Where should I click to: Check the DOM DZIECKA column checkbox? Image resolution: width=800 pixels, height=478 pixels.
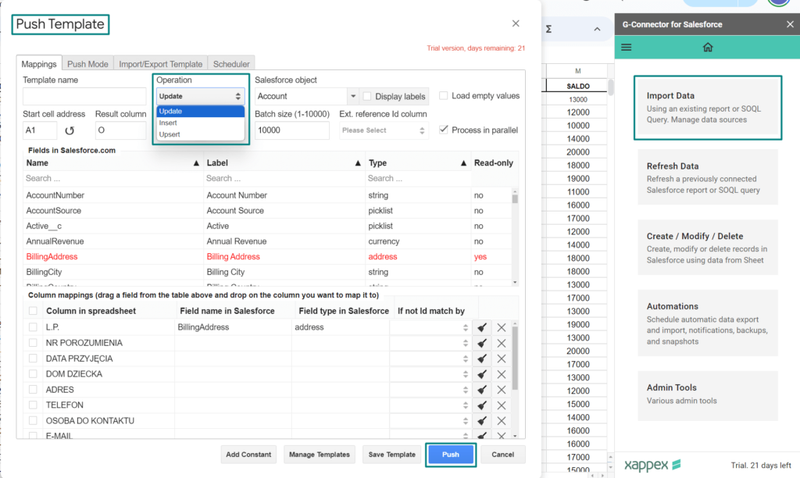[x=33, y=374]
